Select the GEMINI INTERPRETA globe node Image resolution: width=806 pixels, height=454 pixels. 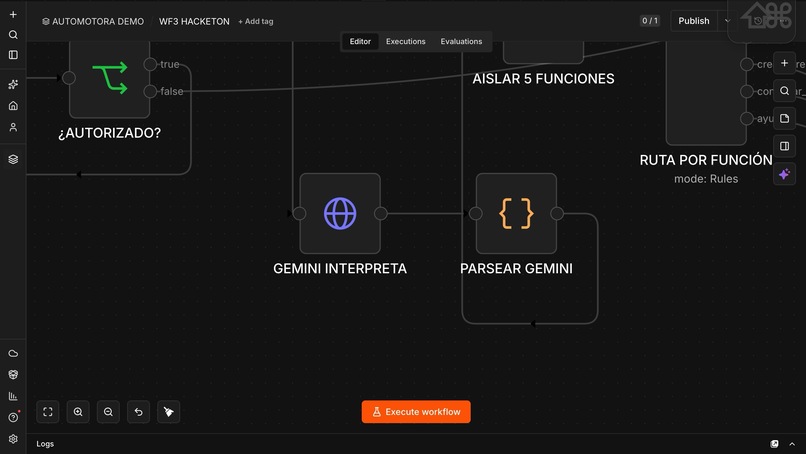[340, 213]
